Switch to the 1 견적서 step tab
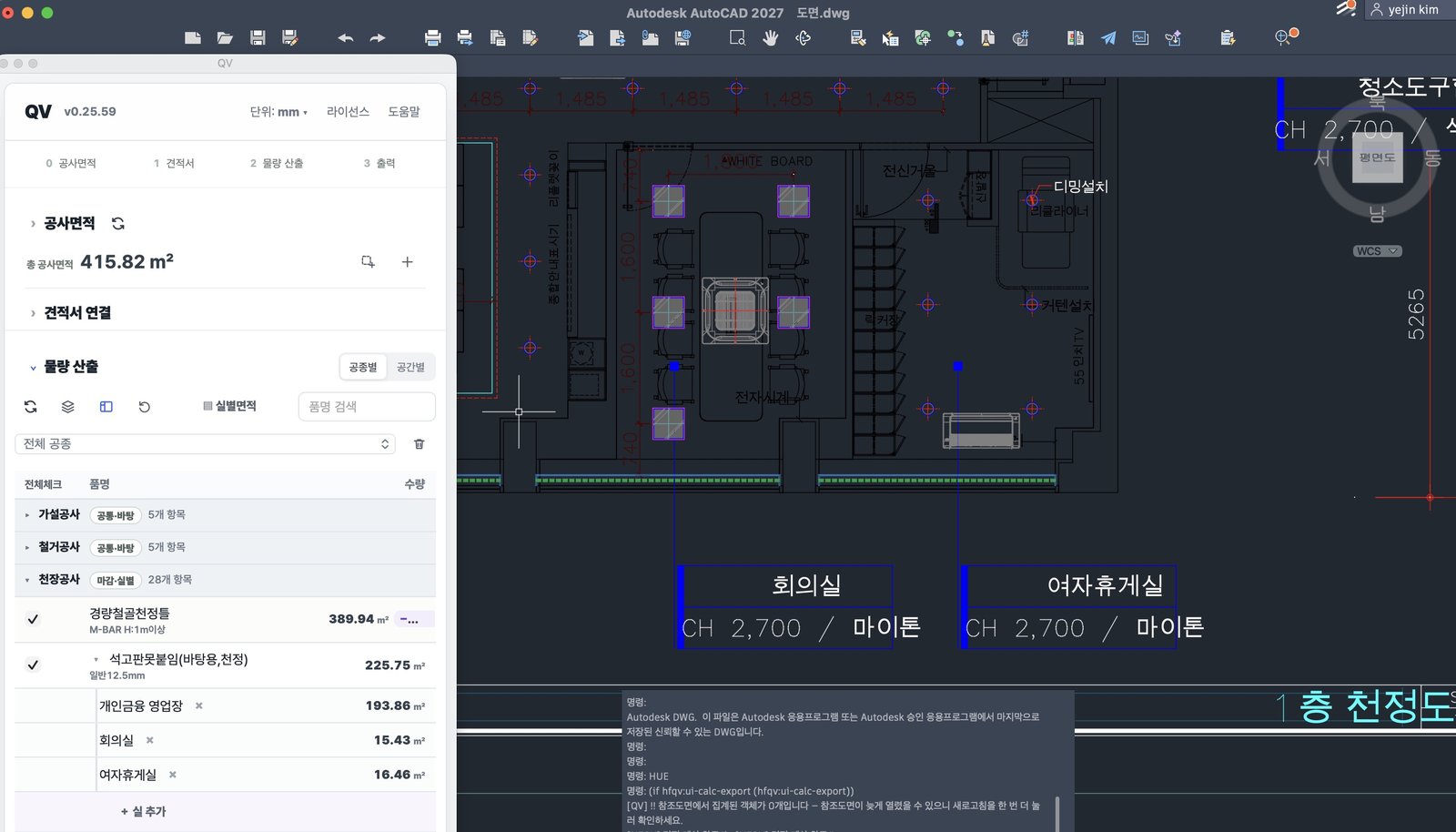The height and width of the screenshot is (832, 1456). tap(174, 164)
